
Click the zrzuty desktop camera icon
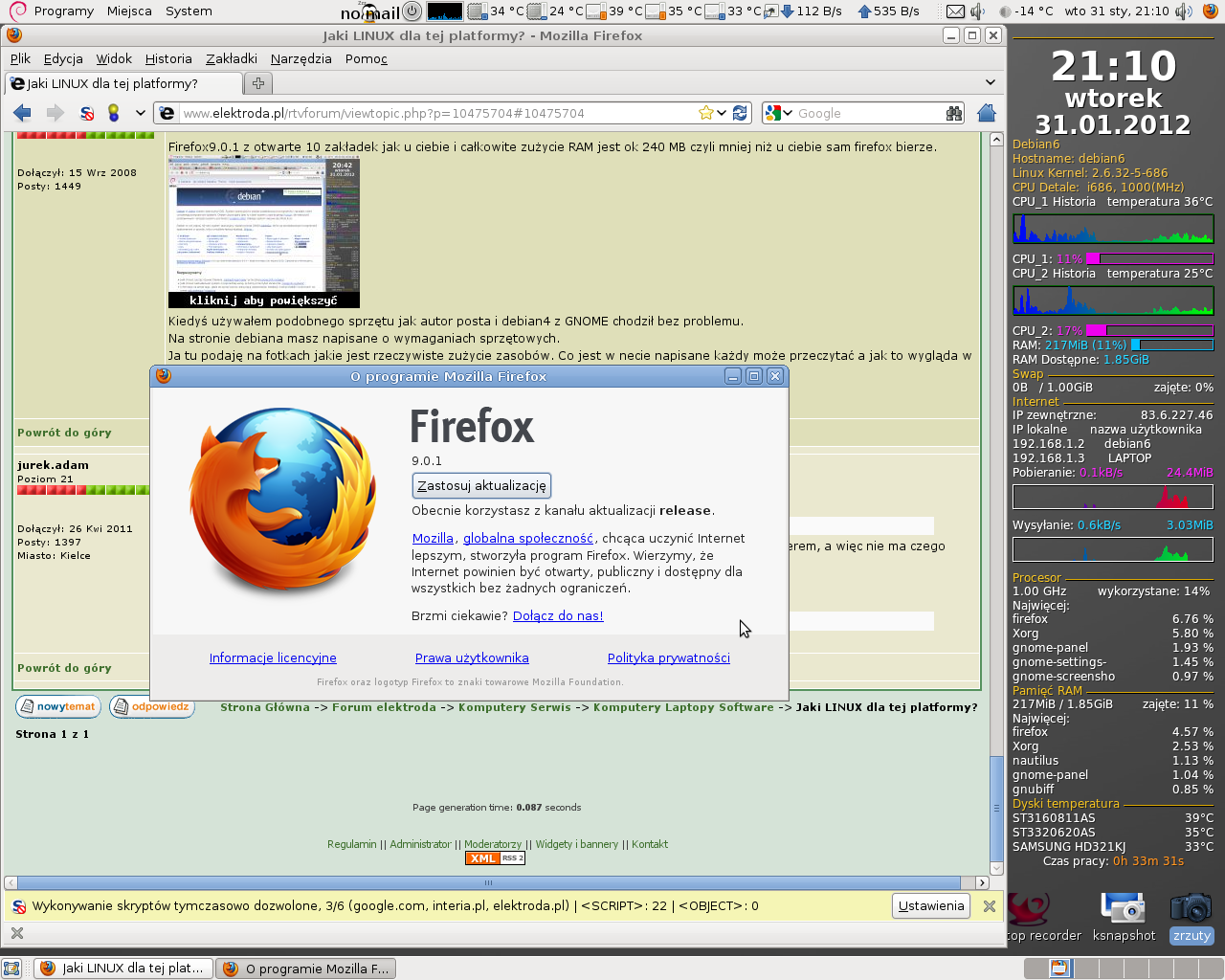click(x=1192, y=916)
